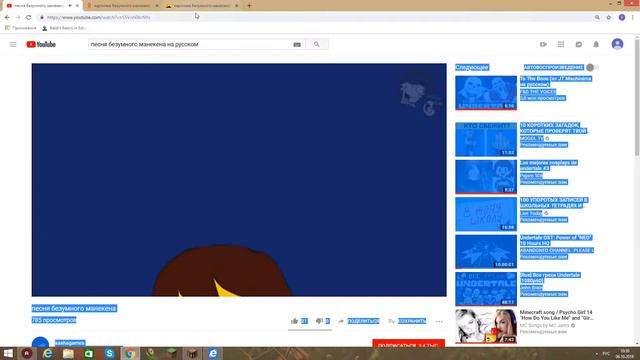The image size is (640, 360).
Task: Bookmark this page with the star icon
Action: pos(609,18)
